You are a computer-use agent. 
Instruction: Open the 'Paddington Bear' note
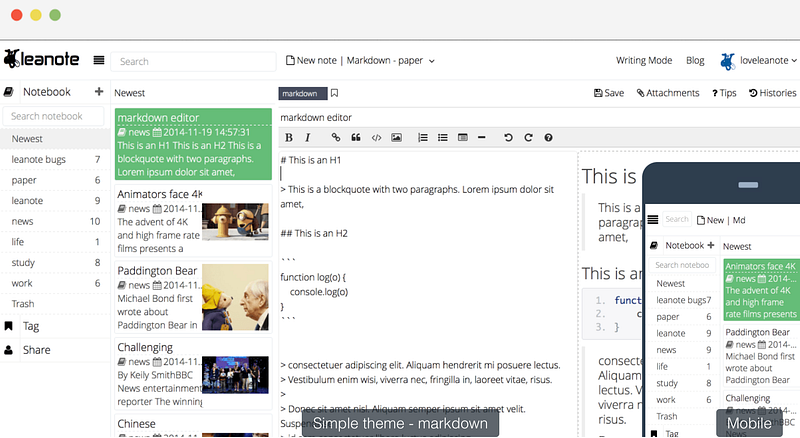[x=193, y=297]
